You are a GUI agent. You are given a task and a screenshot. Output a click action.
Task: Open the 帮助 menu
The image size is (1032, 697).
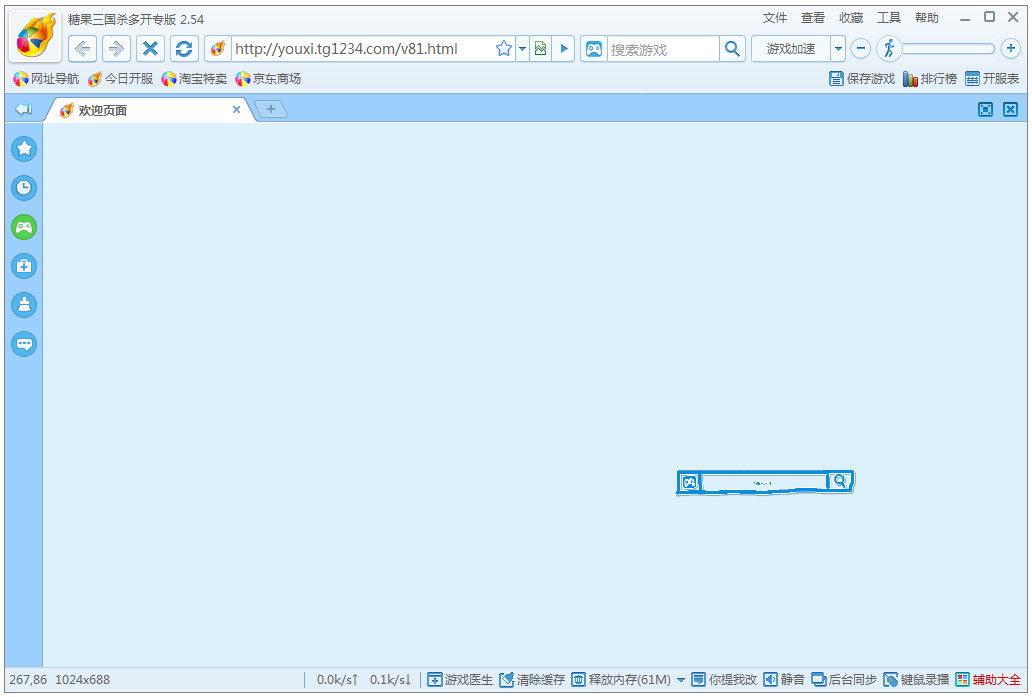(x=927, y=18)
